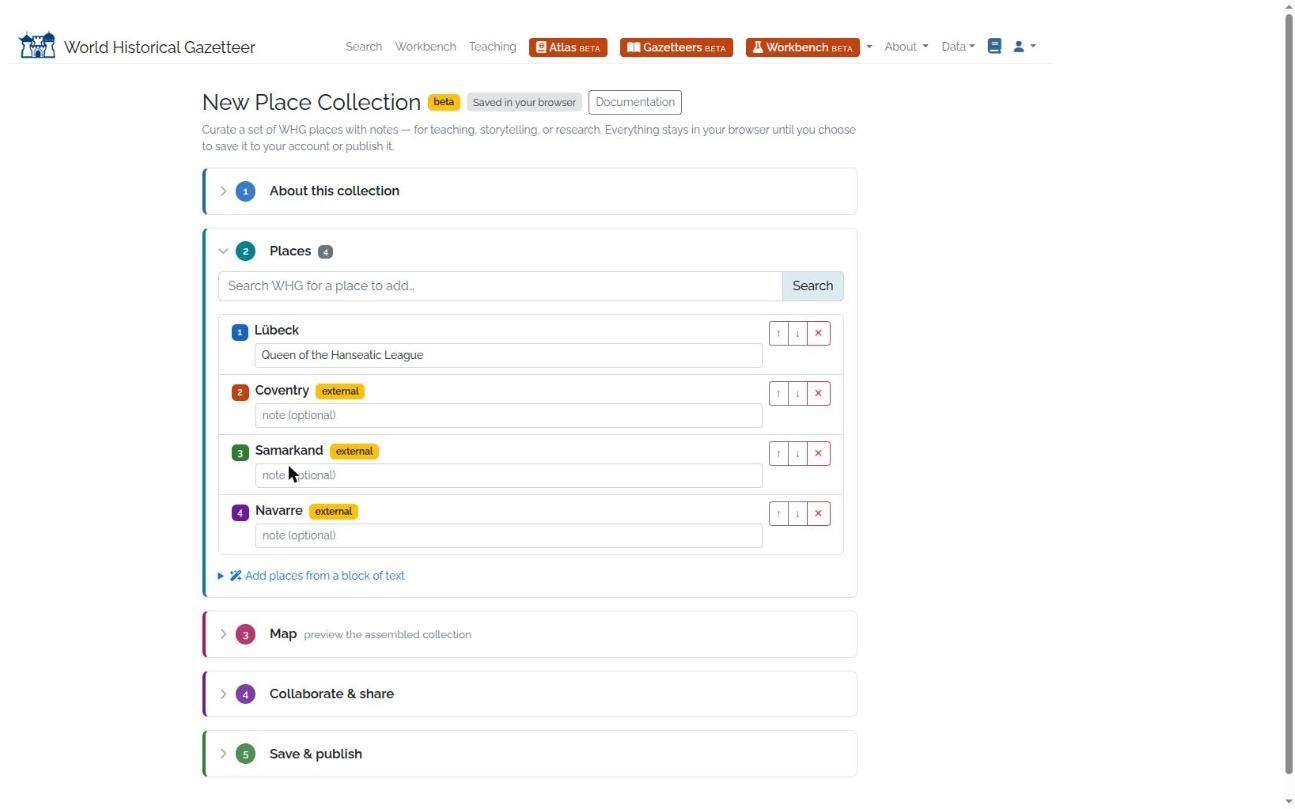1295x809 pixels.
Task: Shift Samarkand down with its arrow
Action: coord(797,453)
